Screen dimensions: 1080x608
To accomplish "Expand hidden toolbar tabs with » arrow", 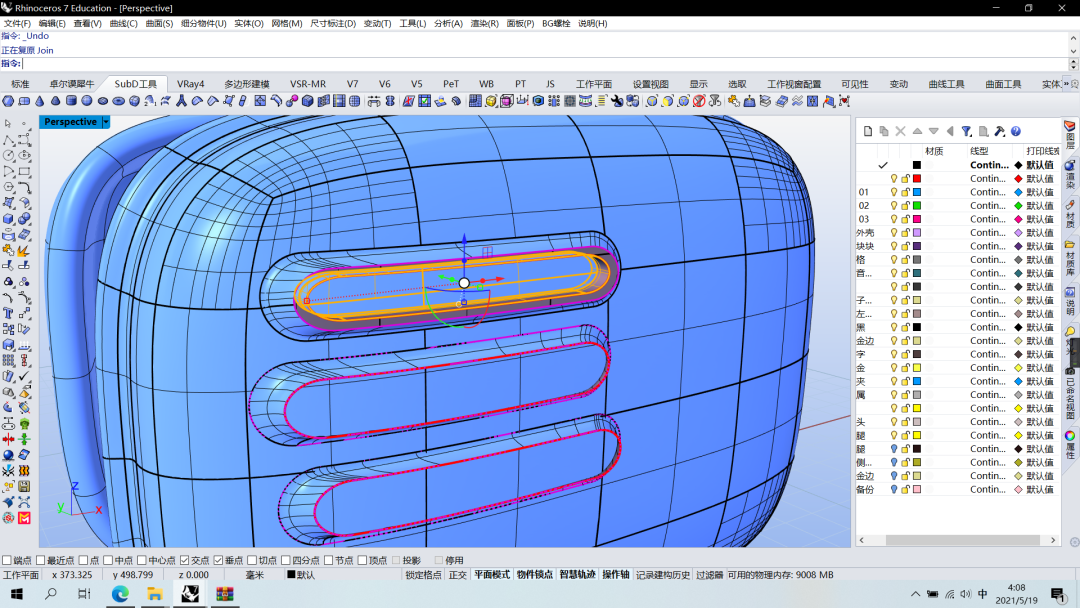I will coord(1066,84).
